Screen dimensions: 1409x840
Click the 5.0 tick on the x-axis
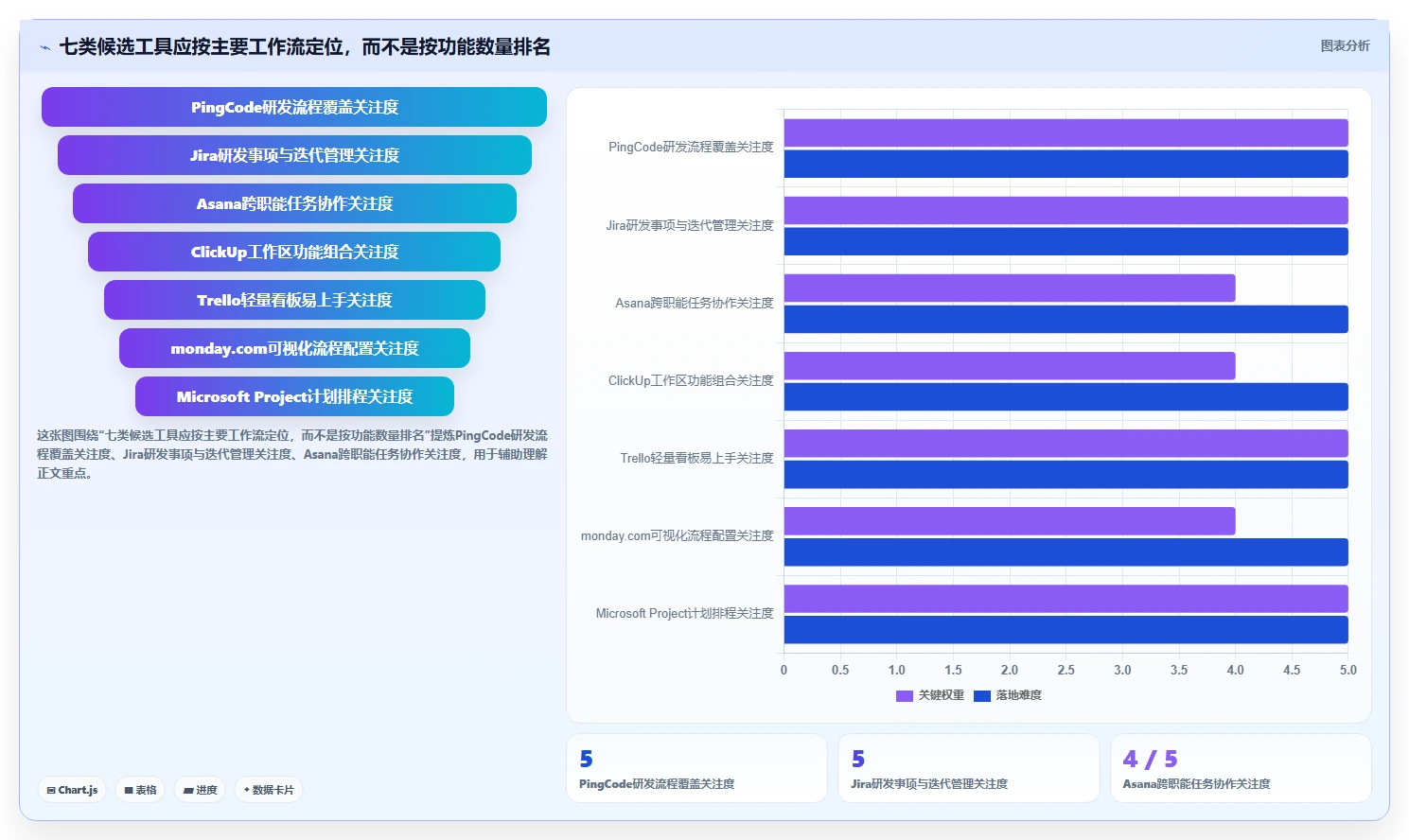point(1347,670)
